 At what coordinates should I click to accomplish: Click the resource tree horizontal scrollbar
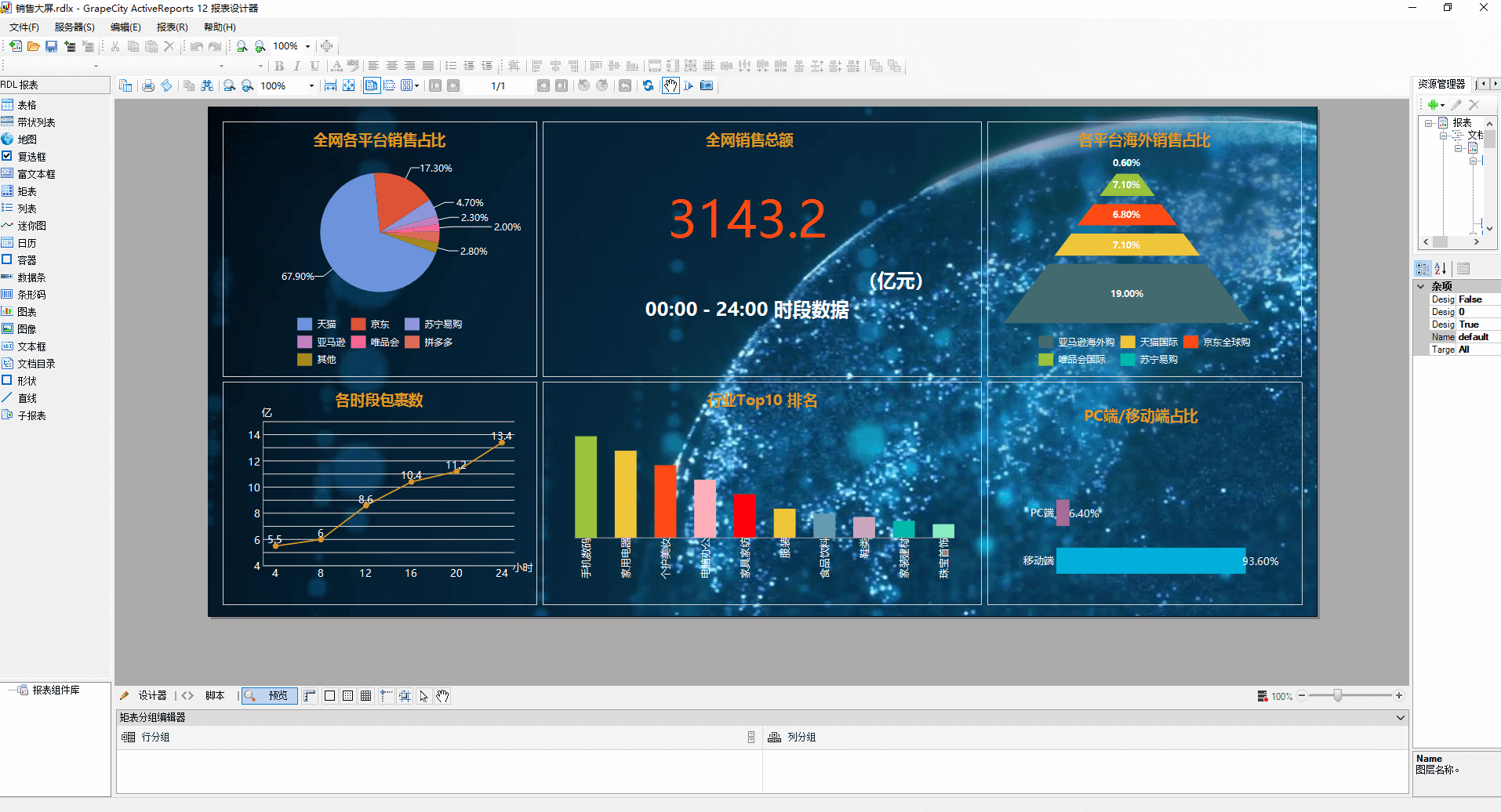pos(1451,243)
